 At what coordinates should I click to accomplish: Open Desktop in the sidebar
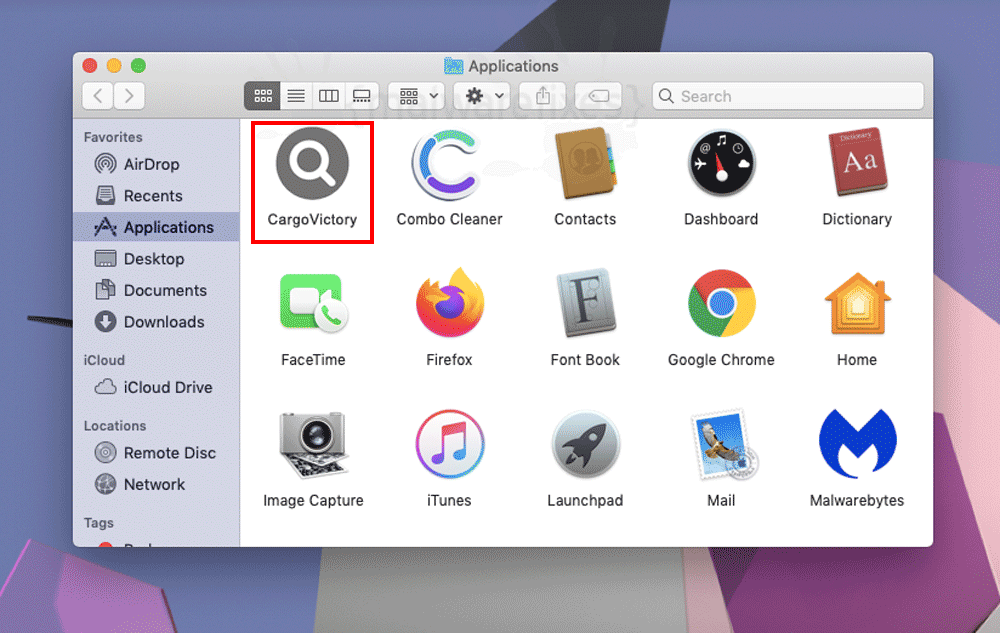[x=156, y=259]
